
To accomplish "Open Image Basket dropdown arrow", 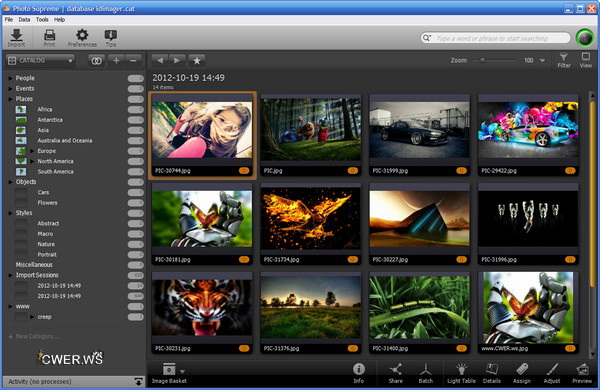I will pos(183,371).
